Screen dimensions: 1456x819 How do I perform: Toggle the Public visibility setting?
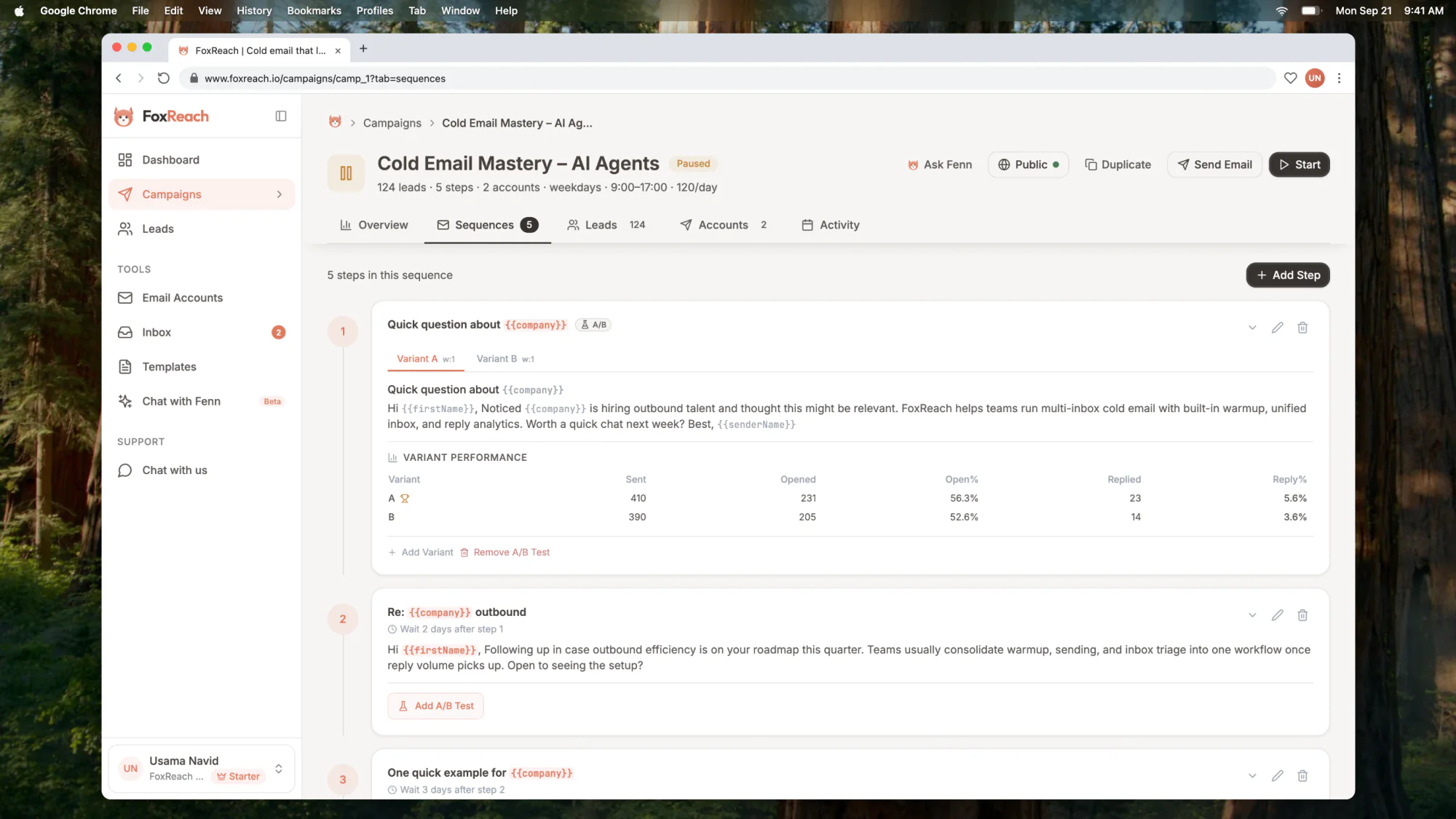click(1028, 165)
